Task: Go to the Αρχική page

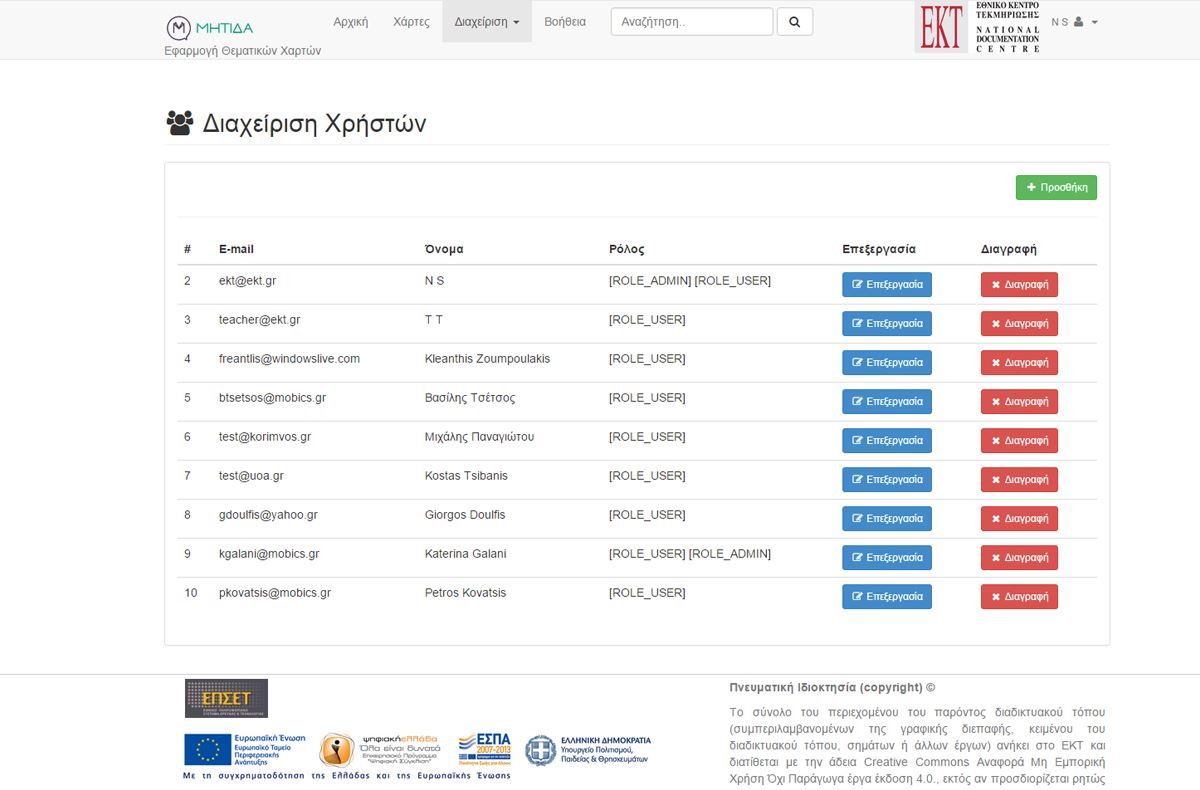Action: (x=350, y=22)
